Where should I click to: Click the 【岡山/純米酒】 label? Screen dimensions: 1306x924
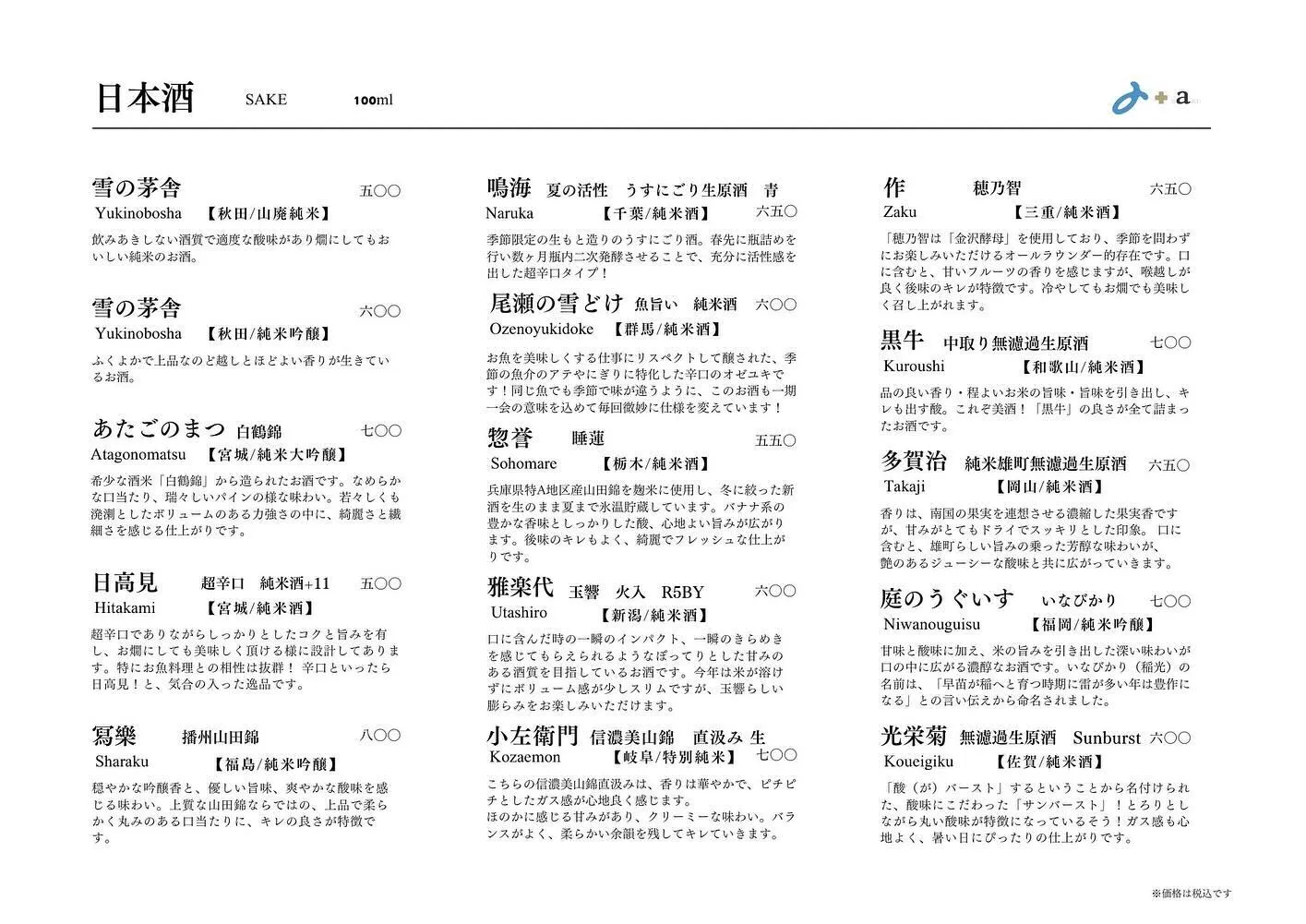1048,486
